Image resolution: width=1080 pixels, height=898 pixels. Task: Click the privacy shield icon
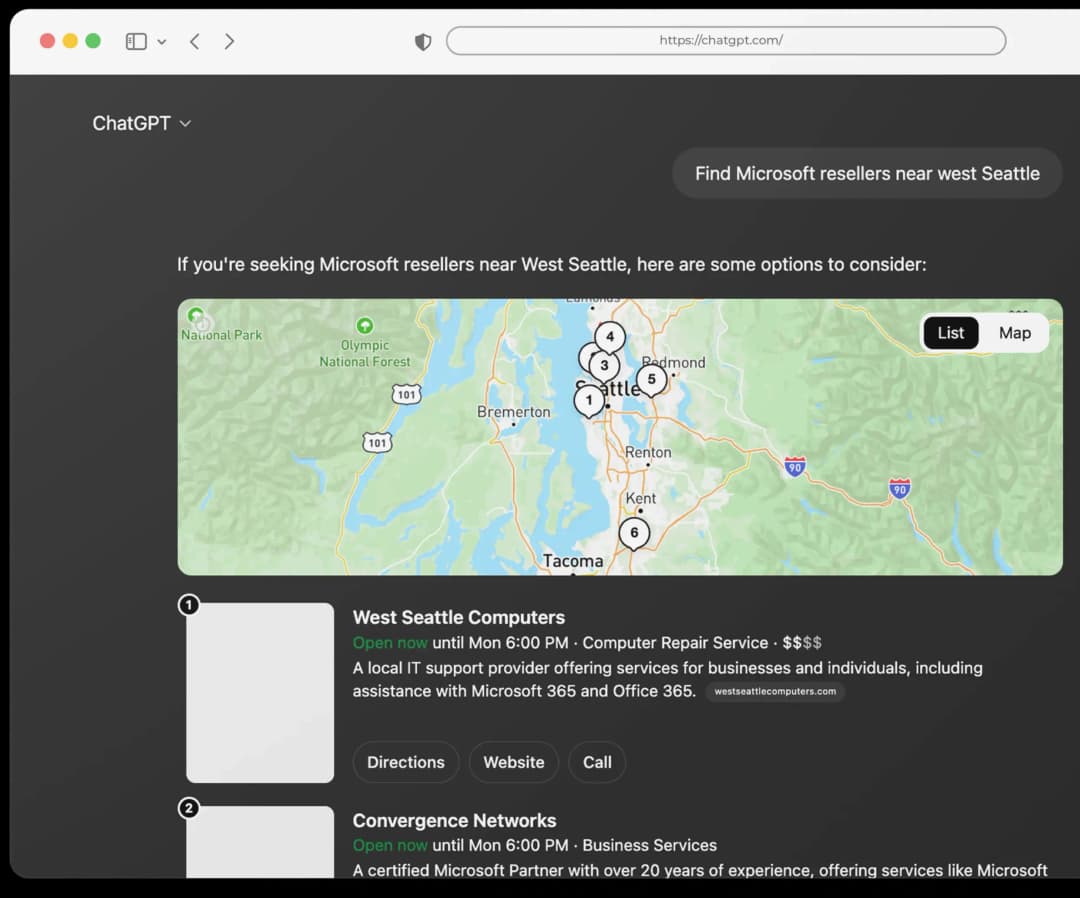click(423, 41)
